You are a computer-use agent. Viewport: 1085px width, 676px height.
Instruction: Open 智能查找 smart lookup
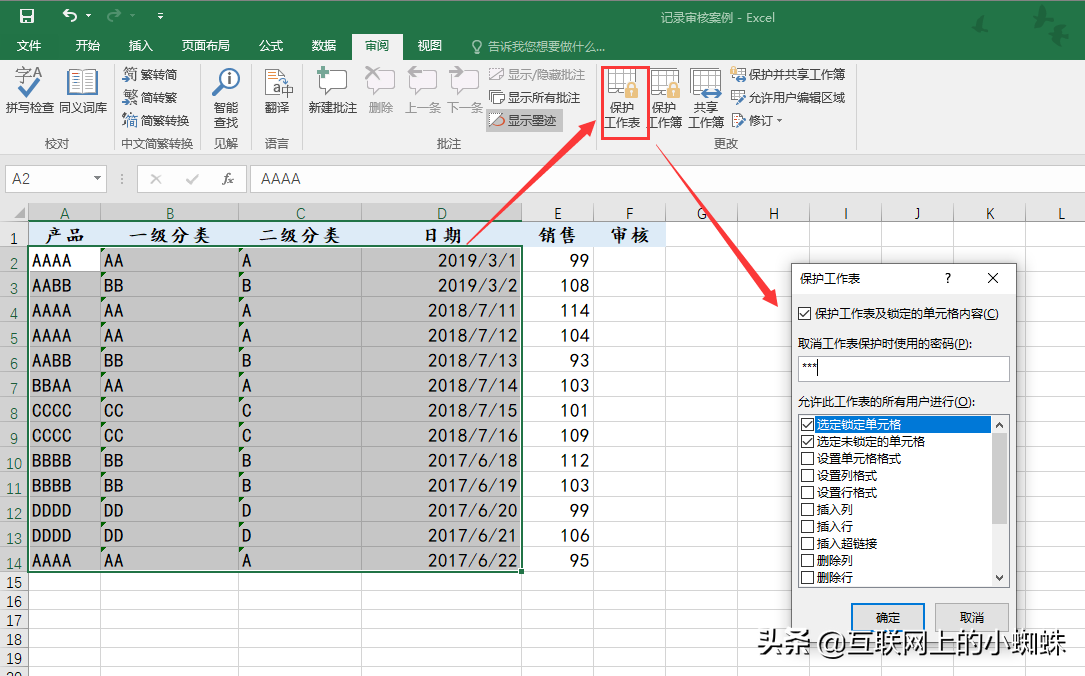pos(226,98)
